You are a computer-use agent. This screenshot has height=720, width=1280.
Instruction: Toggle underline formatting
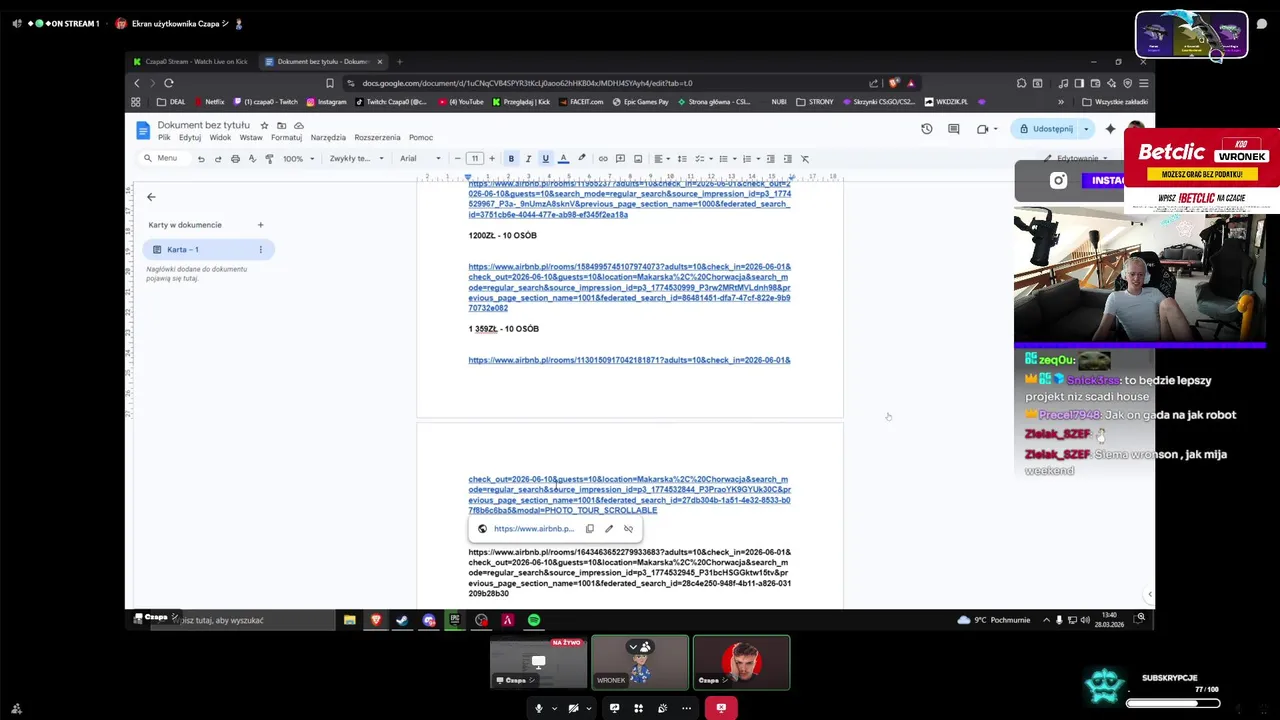coord(545,159)
